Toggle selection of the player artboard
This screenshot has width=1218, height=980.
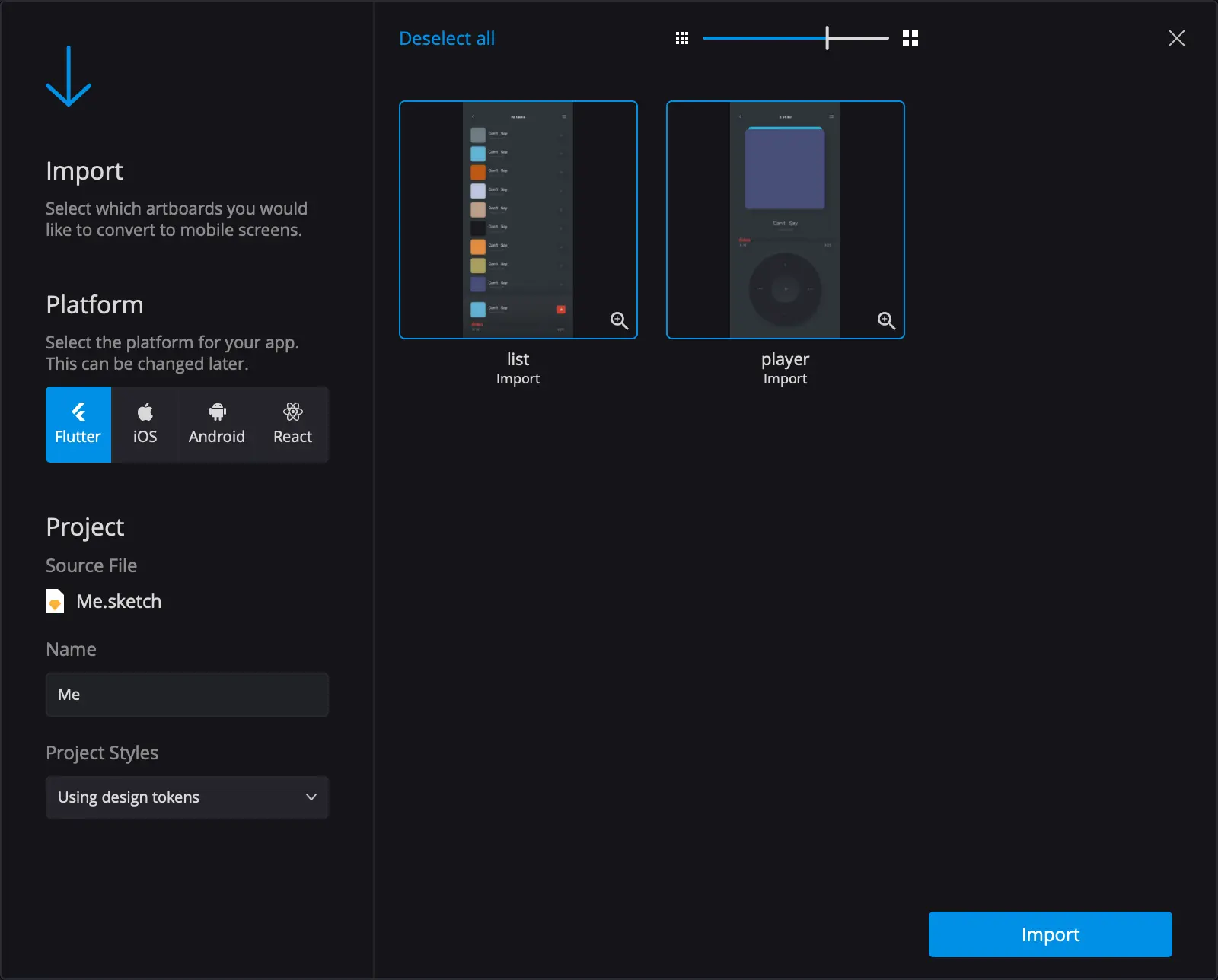click(786, 220)
